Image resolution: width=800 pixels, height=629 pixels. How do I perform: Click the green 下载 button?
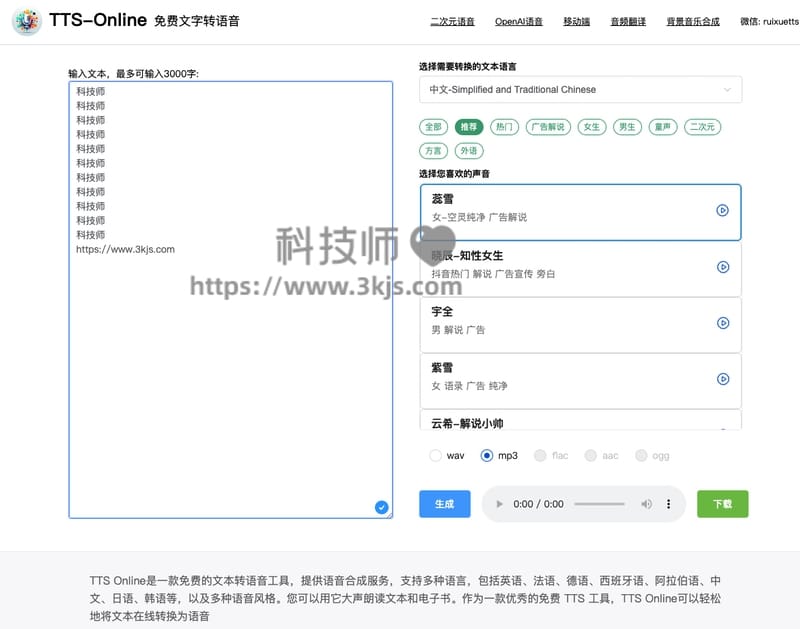(x=722, y=504)
